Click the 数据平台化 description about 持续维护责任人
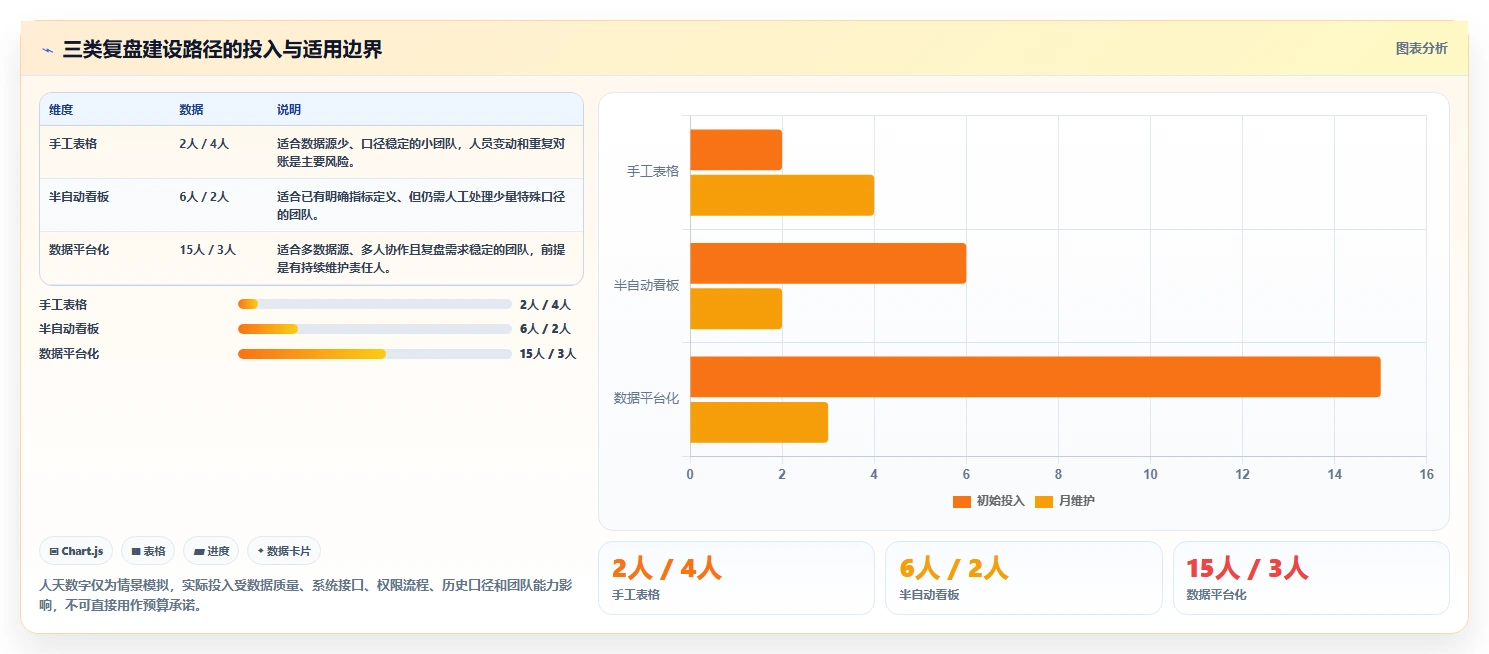The image size is (1489, 654). pos(422,258)
